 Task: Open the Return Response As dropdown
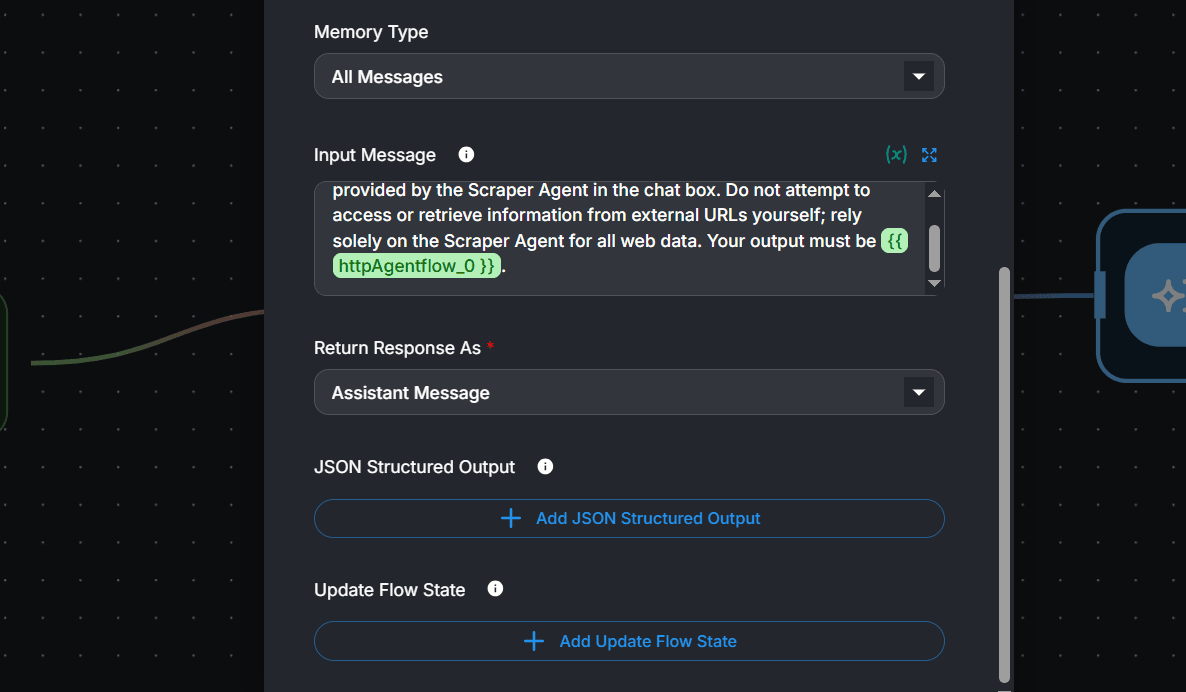tap(629, 393)
